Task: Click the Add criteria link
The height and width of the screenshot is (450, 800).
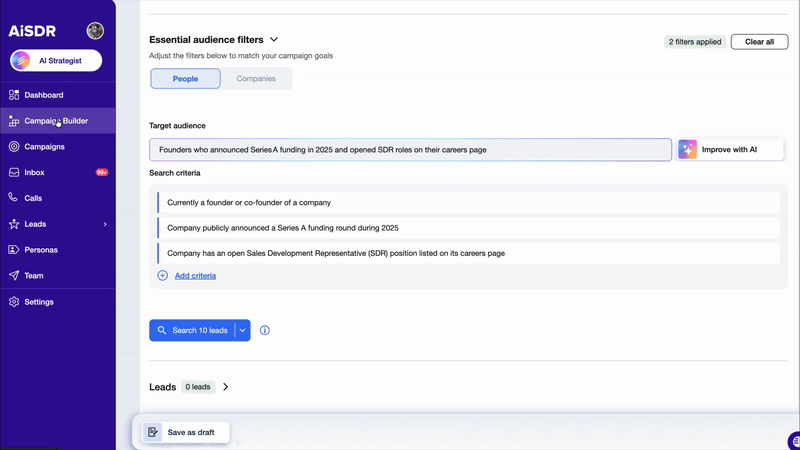Action: (x=195, y=275)
